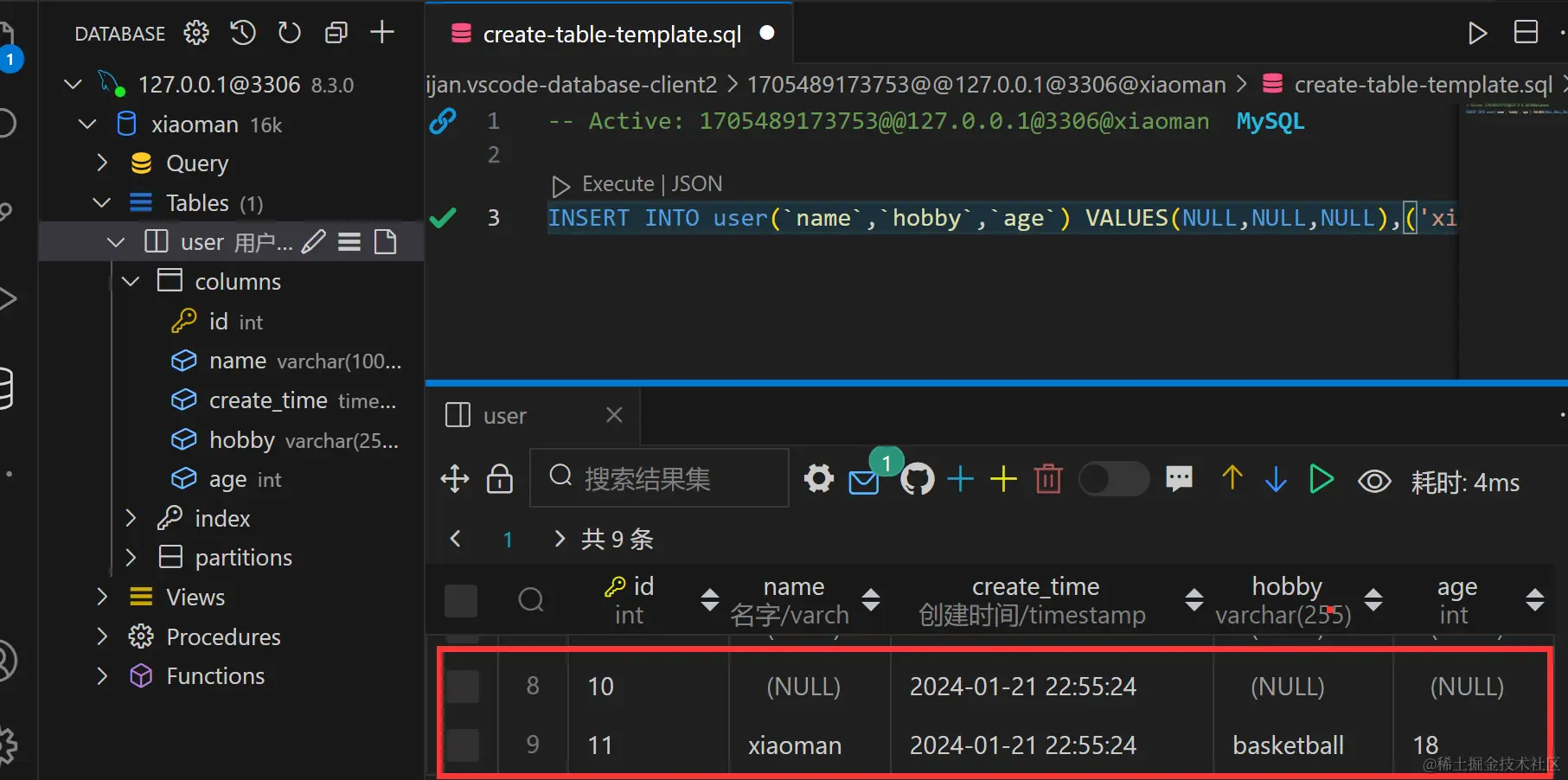
Task: Open the GitHub icon in results toolbar
Action: (917, 479)
